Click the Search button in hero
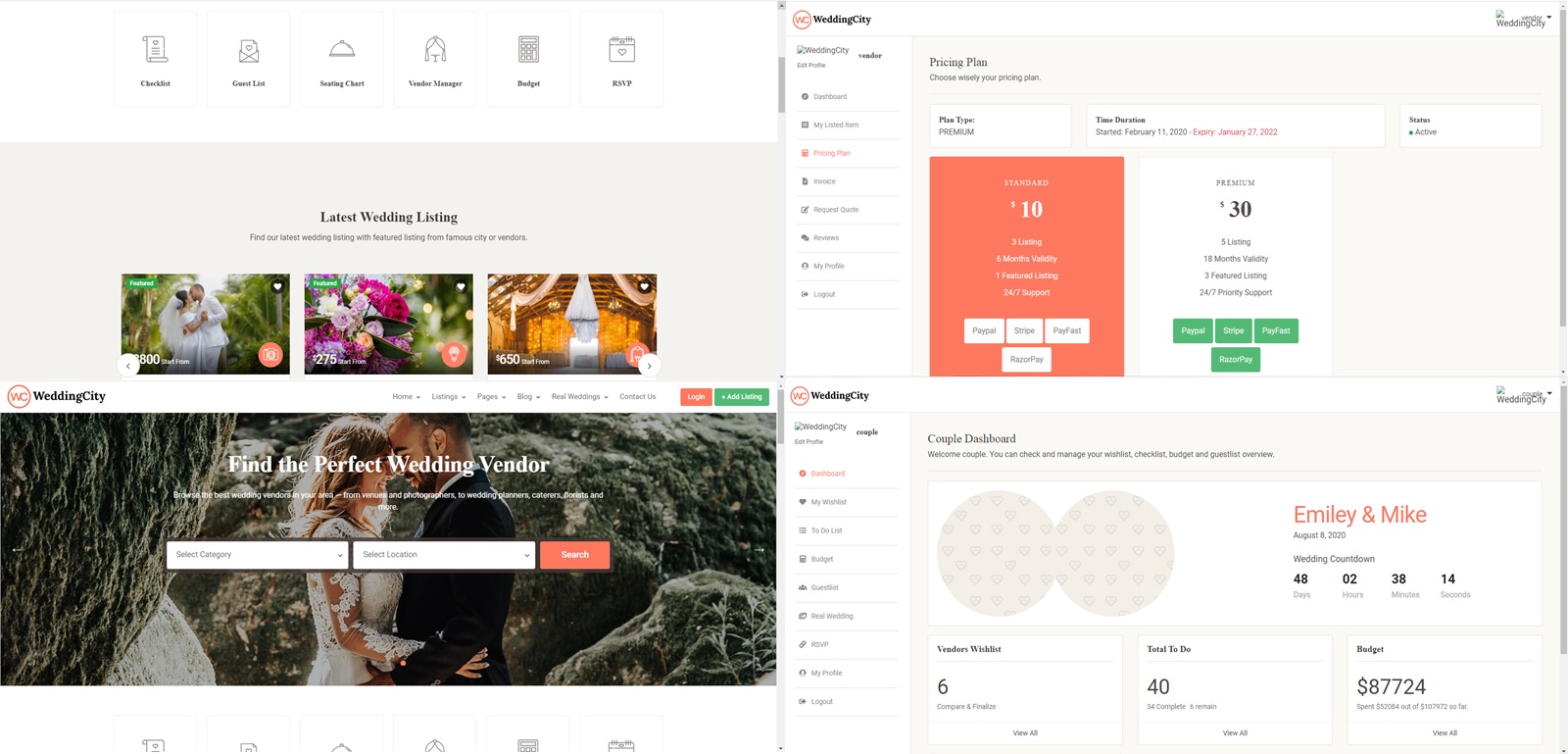 [x=575, y=555]
